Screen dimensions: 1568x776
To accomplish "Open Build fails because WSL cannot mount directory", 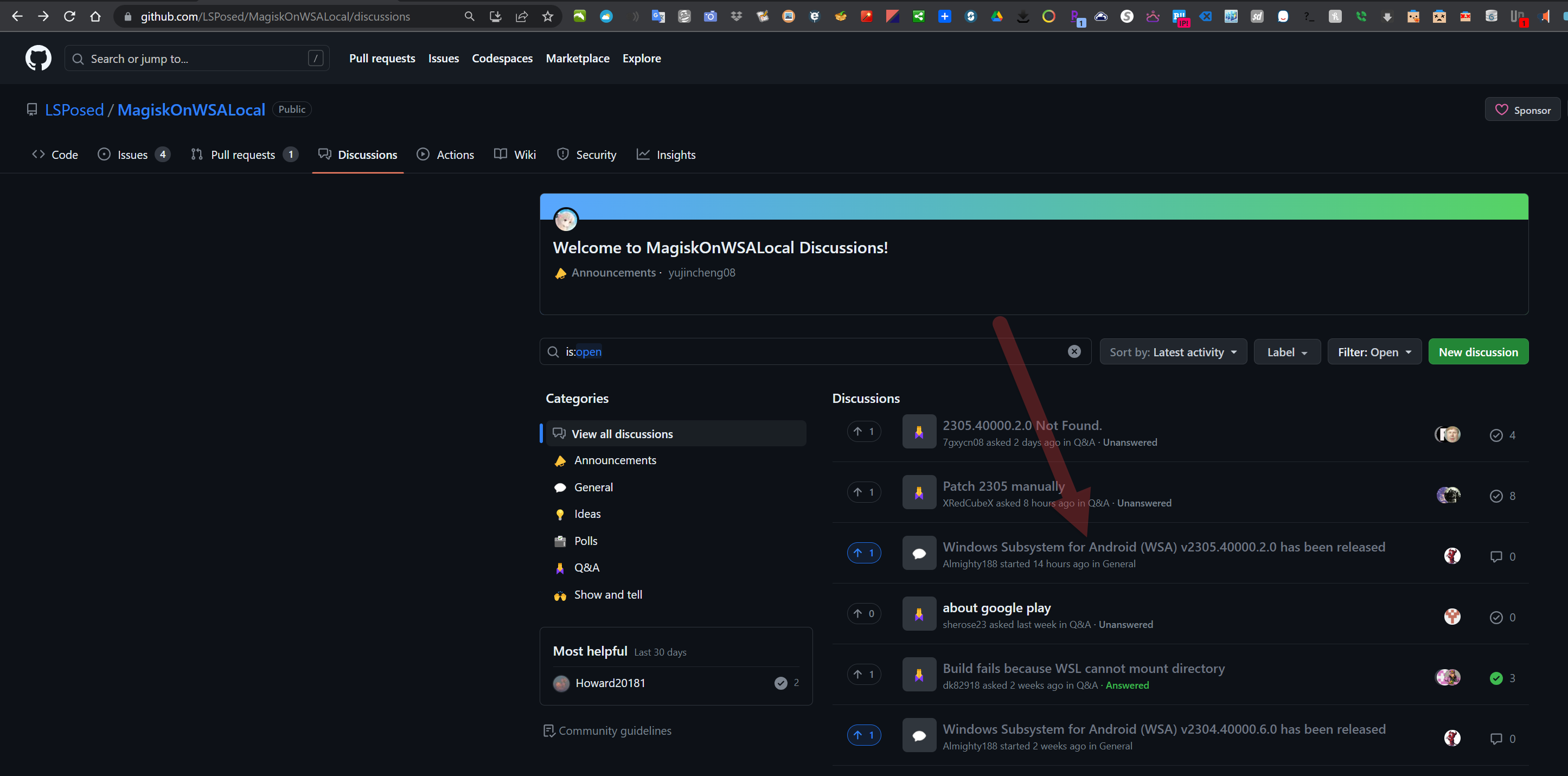I will click(1084, 668).
